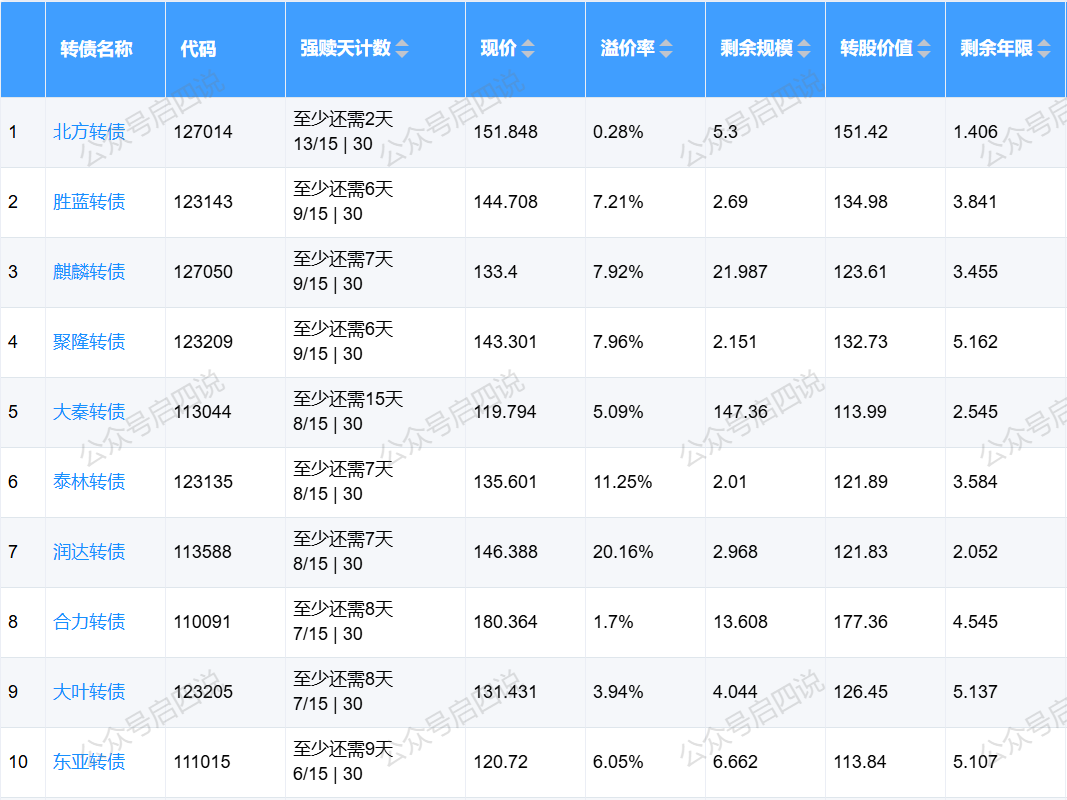Click the sort icon beside 强赎天计数
The height and width of the screenshot is (800, 1067).
coord(402,49)
